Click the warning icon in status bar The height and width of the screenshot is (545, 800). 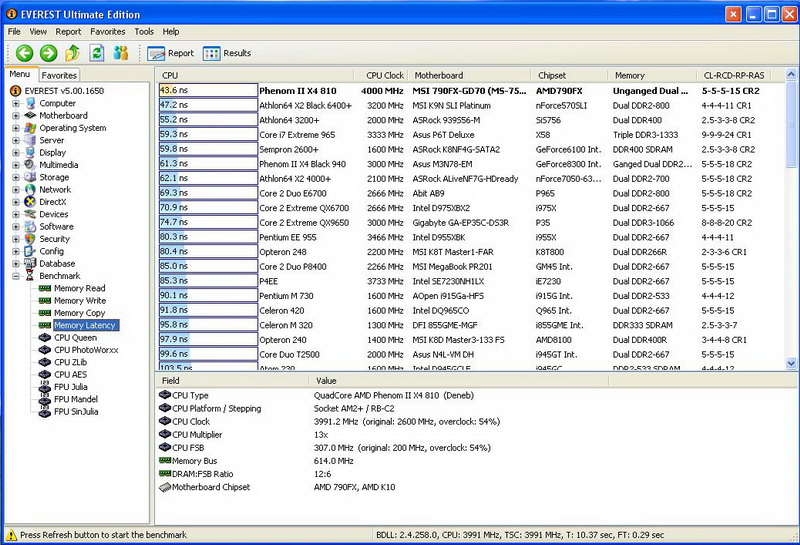coord(11,535)
